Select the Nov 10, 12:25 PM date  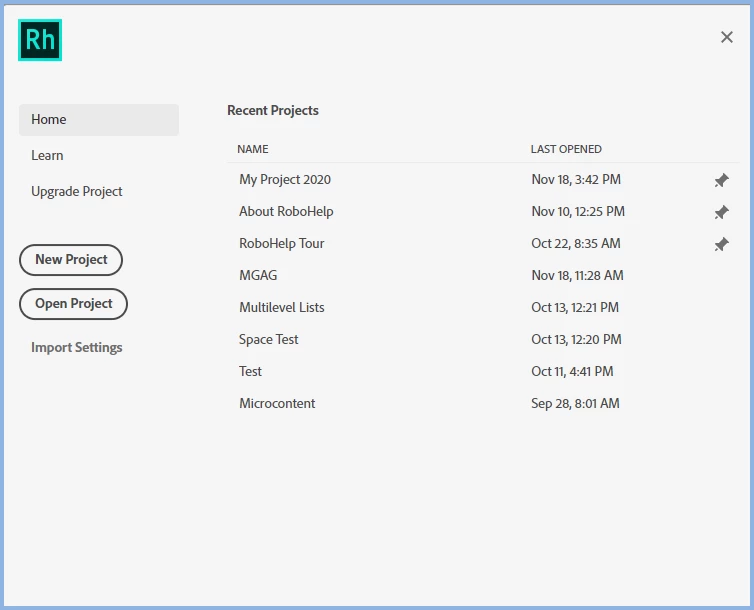[x=578, y=212]
